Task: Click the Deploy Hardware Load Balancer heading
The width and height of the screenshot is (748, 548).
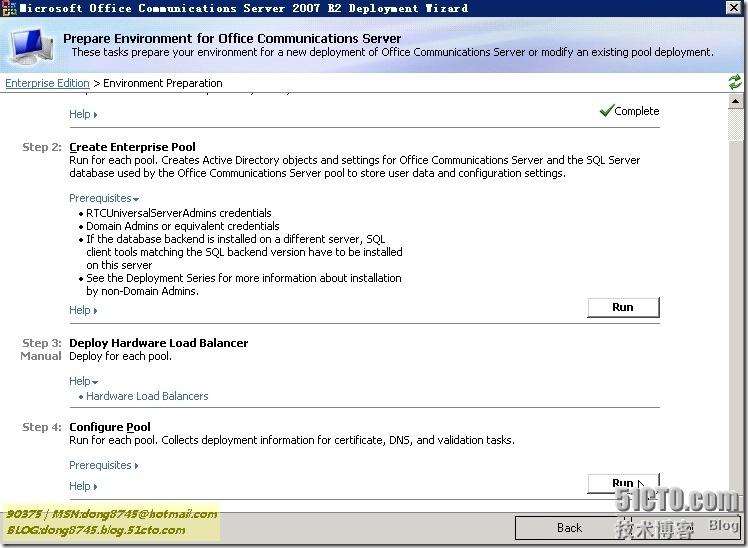Action: point(158,343)
